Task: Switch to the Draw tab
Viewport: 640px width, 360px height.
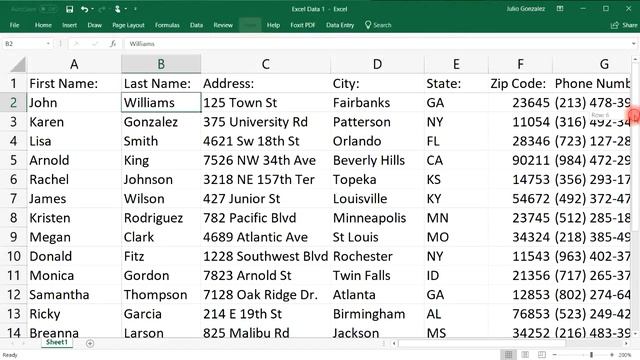Action: [x=94, y=25]
